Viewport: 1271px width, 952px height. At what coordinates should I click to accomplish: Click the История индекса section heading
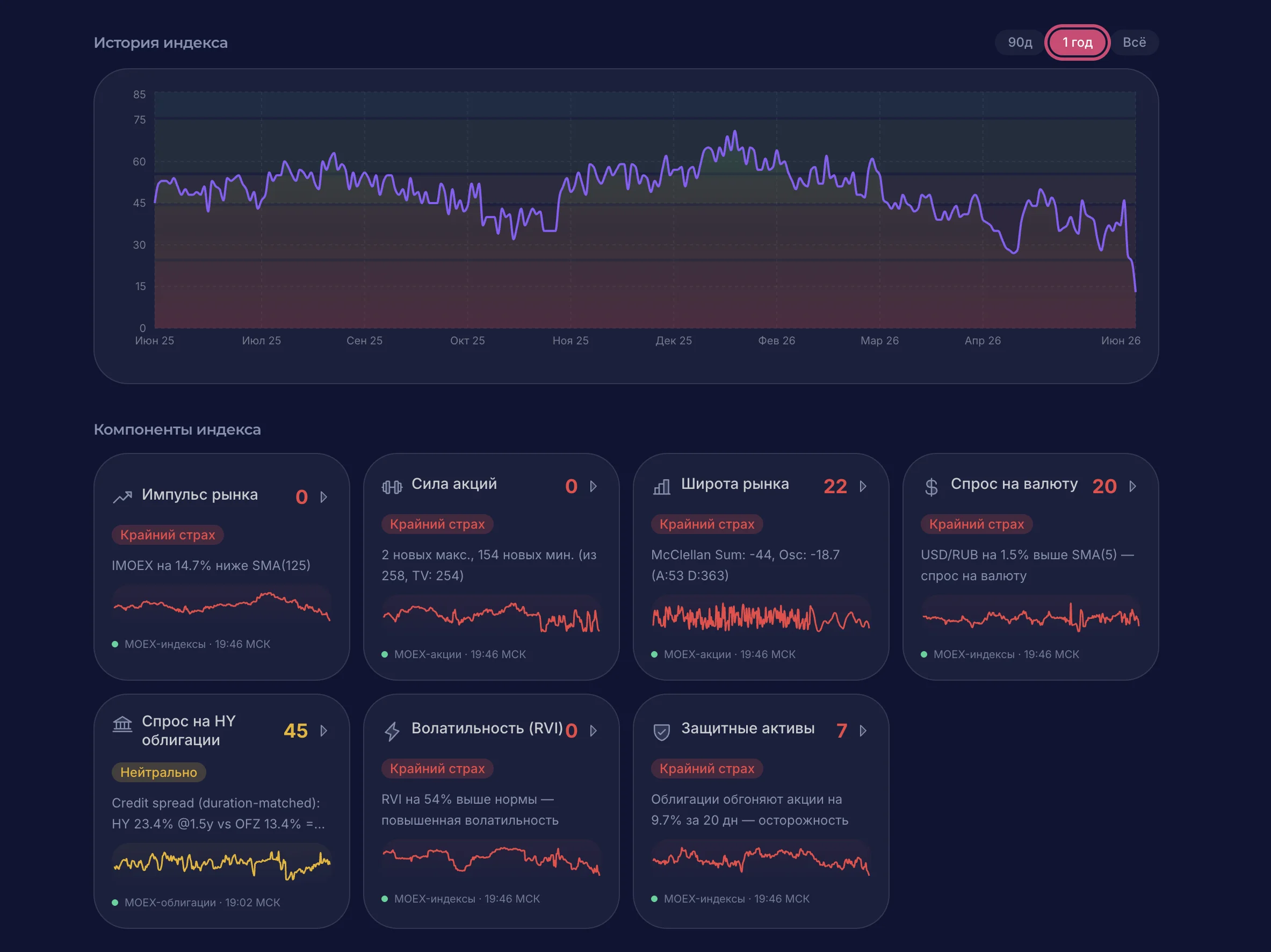pos(161,42)
